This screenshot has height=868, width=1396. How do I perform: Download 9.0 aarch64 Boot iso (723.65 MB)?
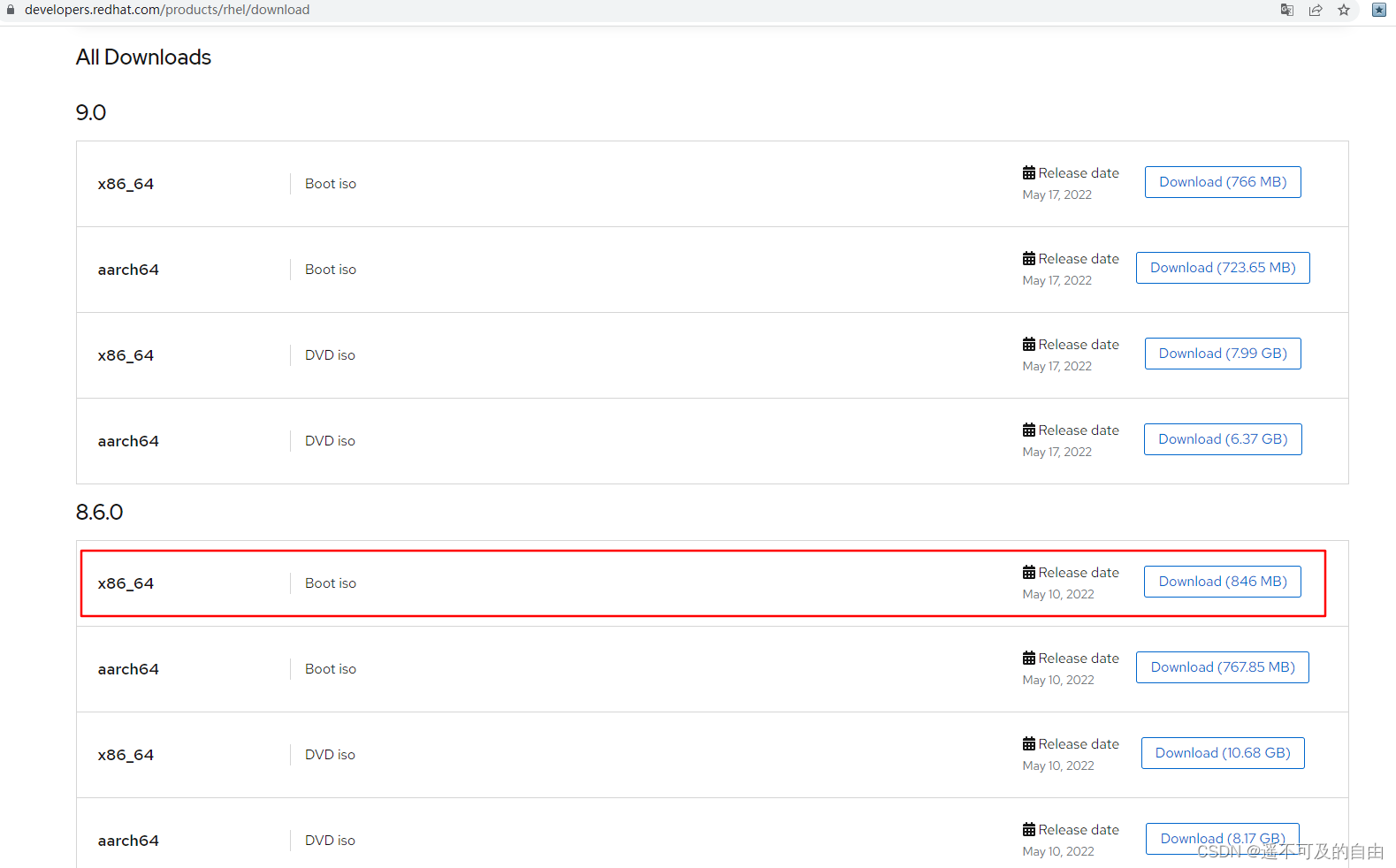pos(1223,268)
